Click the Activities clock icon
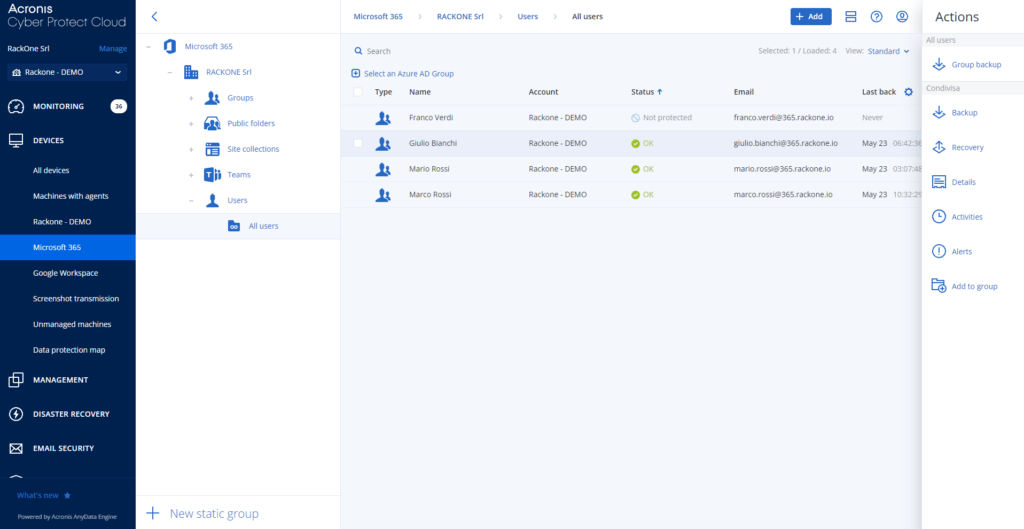 (938, 217)
